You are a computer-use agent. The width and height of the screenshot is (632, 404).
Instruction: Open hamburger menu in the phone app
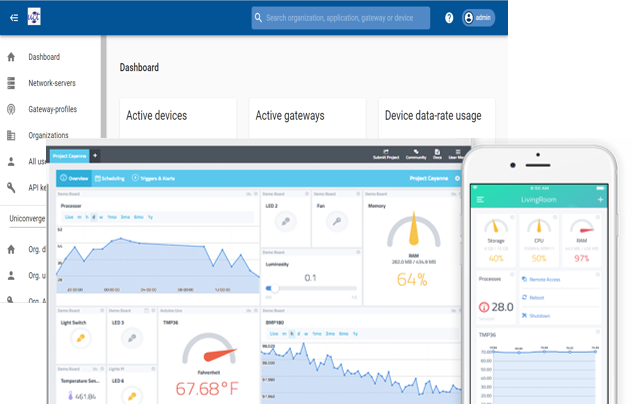click(x=480, y=200)
